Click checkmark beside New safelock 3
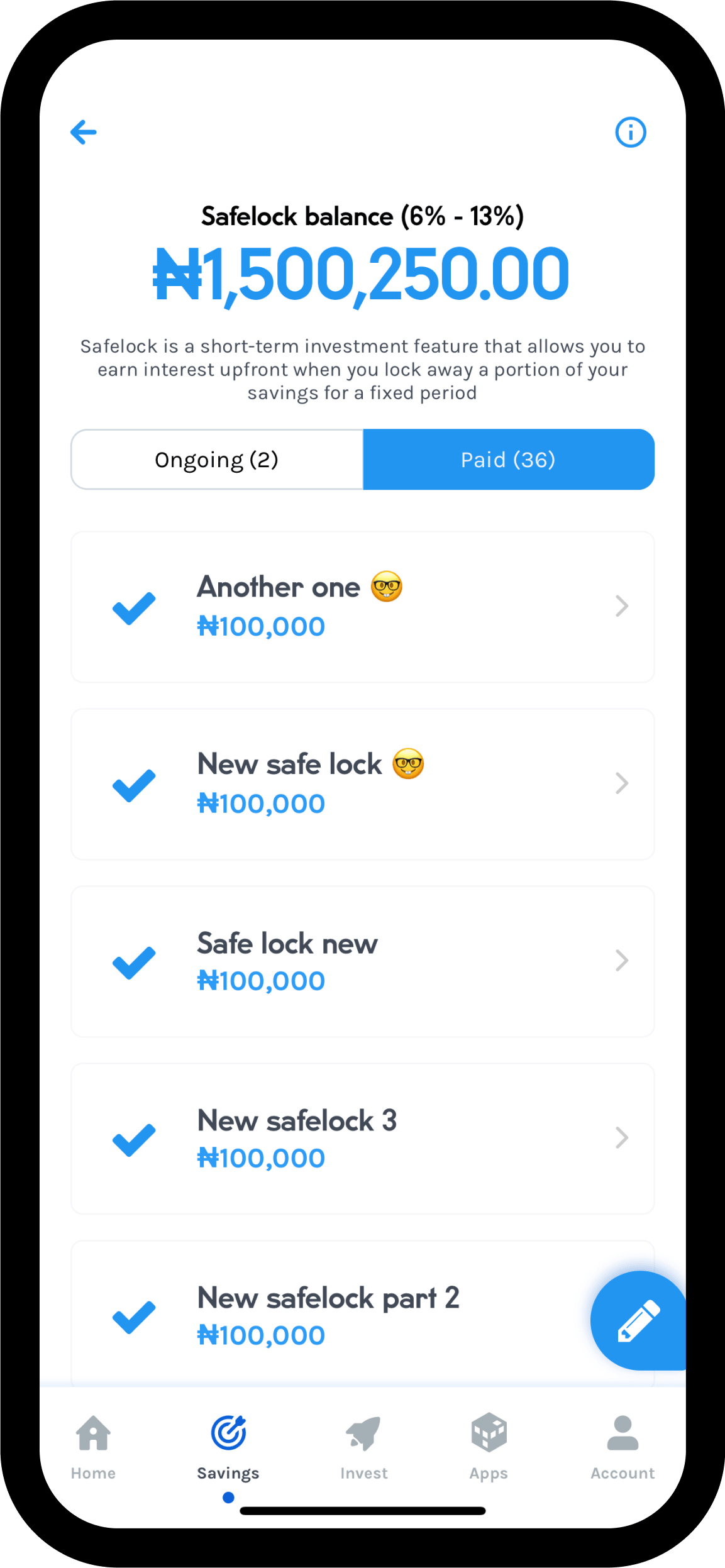725x1568 pixels. (134, 1140)
